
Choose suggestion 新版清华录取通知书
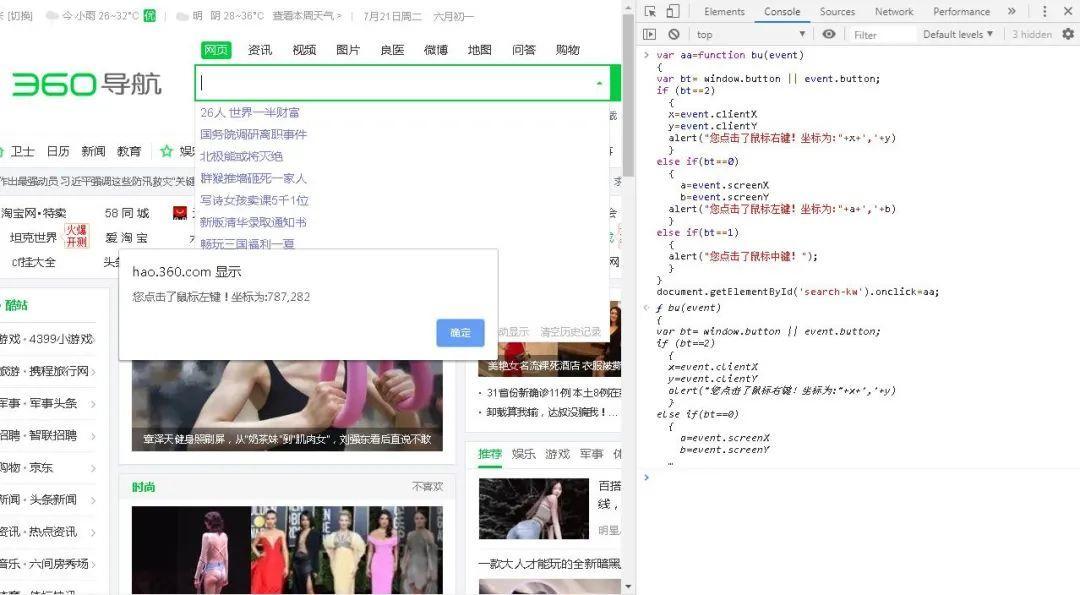click(x=253, y=222)
